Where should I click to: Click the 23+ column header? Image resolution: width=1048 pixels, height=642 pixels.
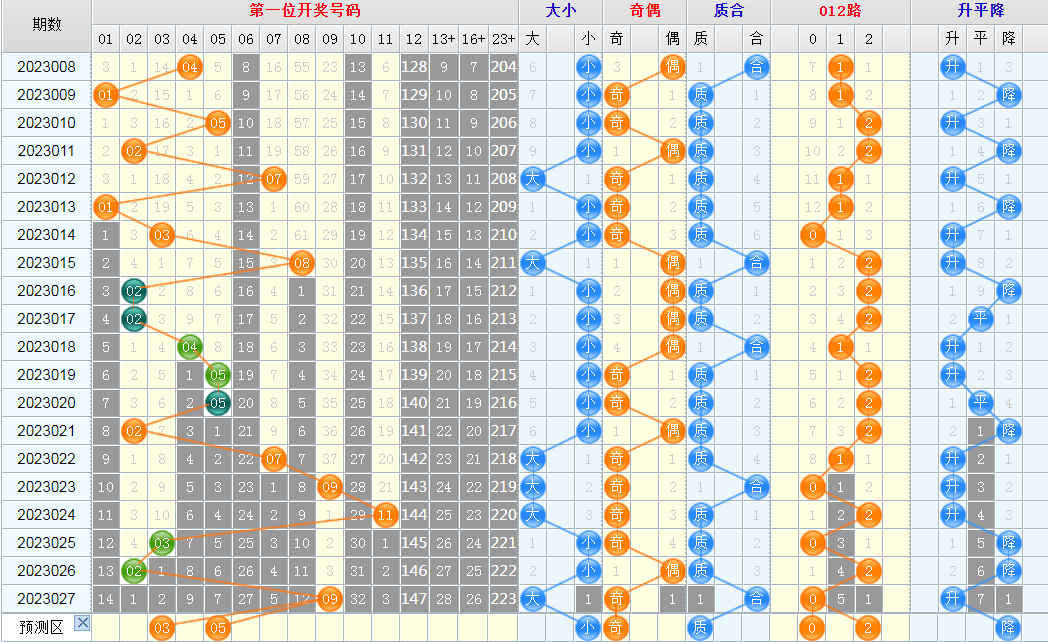tap(503, 39)
